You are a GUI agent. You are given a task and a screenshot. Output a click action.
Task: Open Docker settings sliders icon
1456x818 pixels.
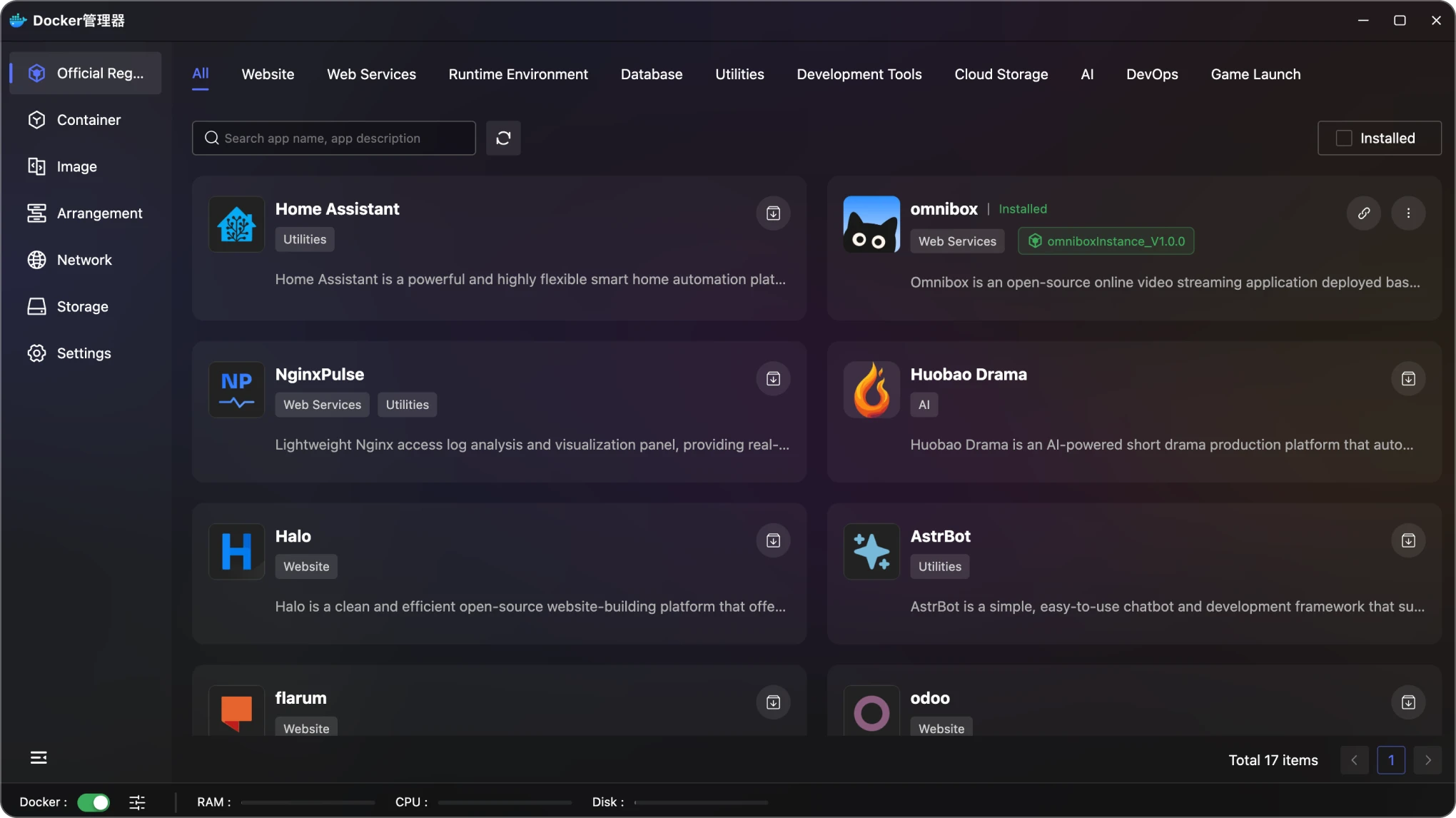[x=137, y=802]
